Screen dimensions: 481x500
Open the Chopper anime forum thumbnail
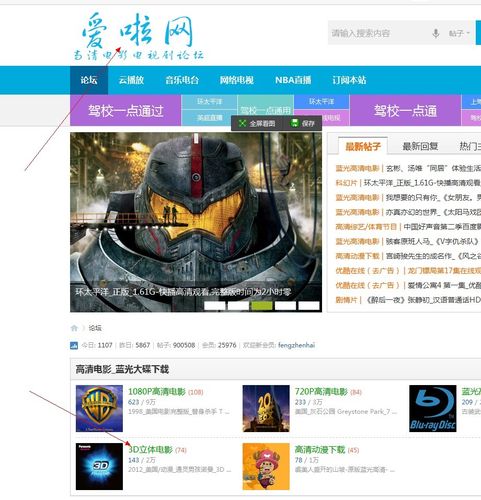(x=266, y=466)
